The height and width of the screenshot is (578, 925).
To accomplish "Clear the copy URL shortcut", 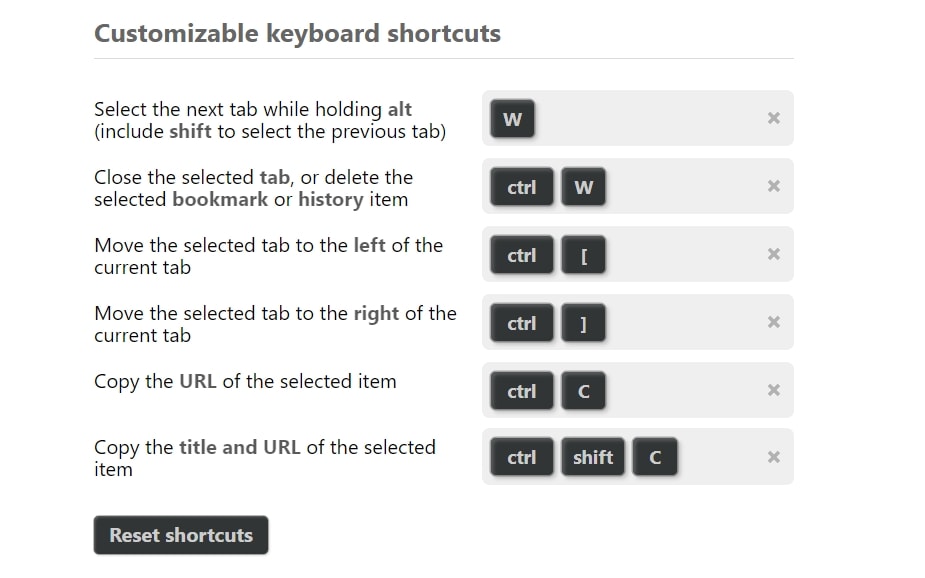I will tap(773, 390).
